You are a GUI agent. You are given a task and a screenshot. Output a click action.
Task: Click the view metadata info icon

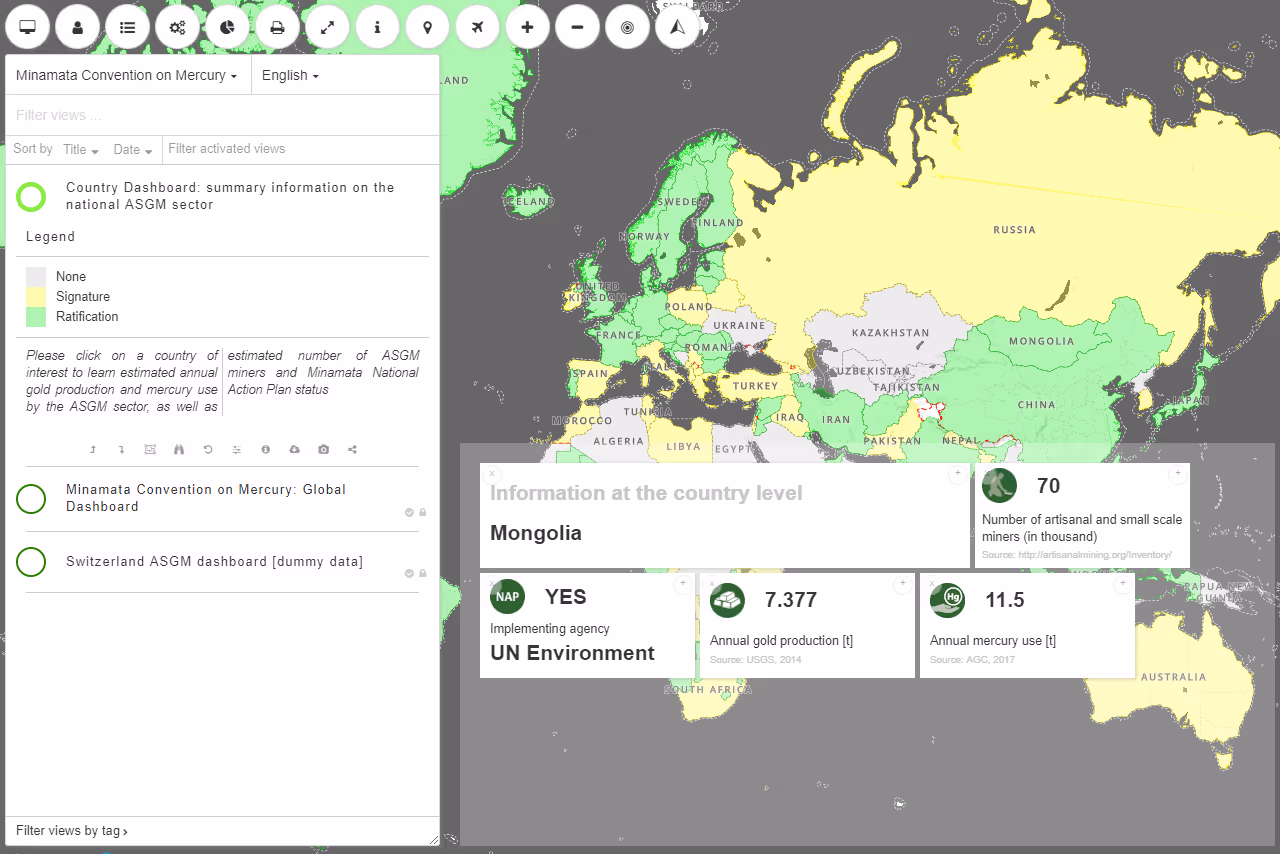[266, 450]
